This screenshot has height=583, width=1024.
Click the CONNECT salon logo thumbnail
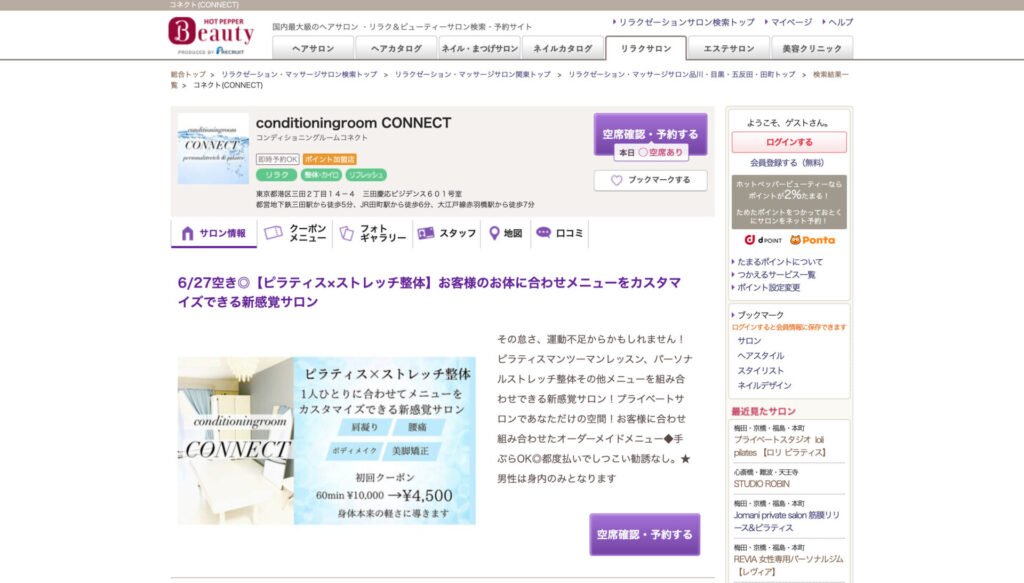click(213, 149)
